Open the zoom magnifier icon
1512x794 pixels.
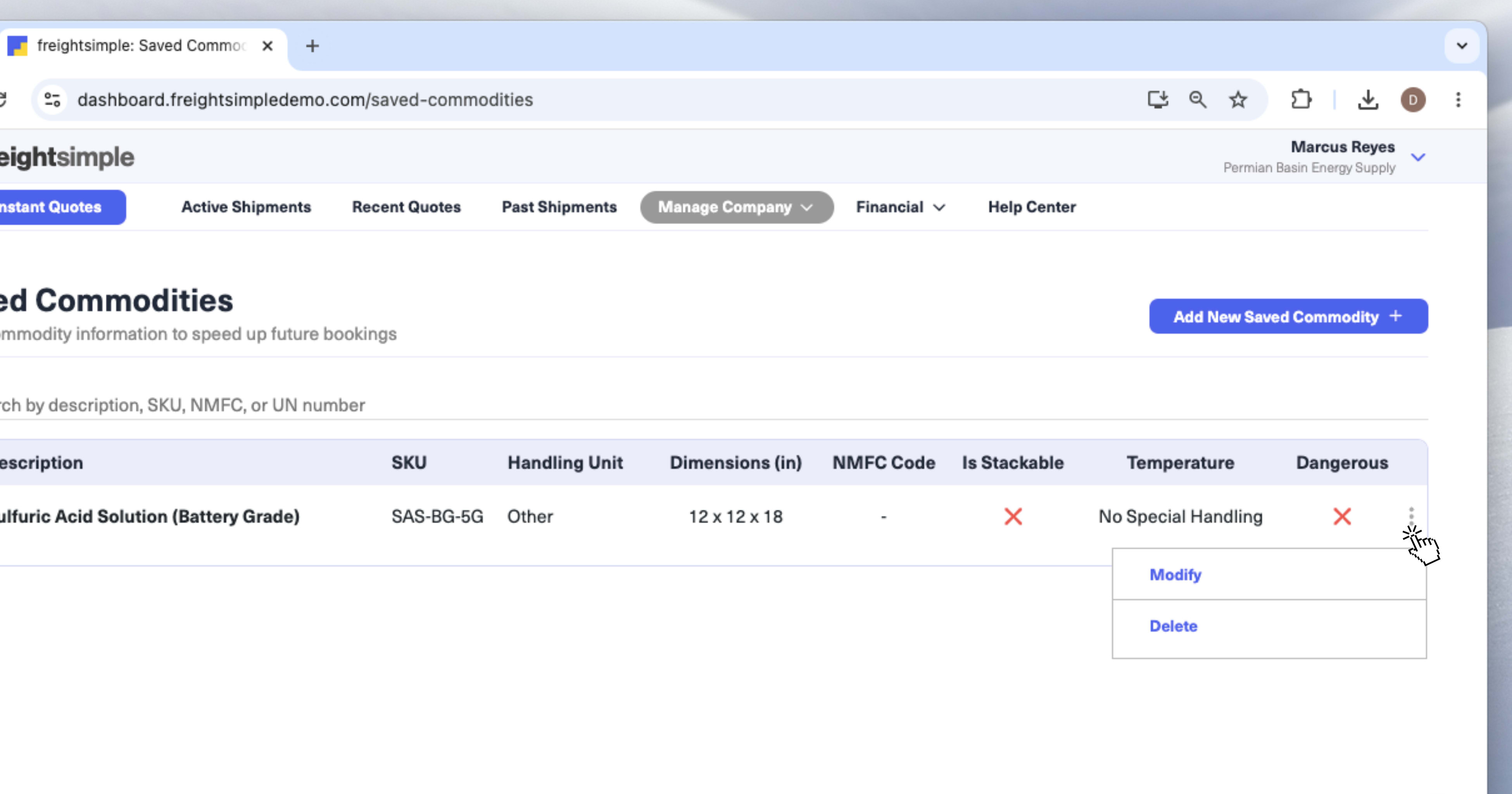(1198, 100)
